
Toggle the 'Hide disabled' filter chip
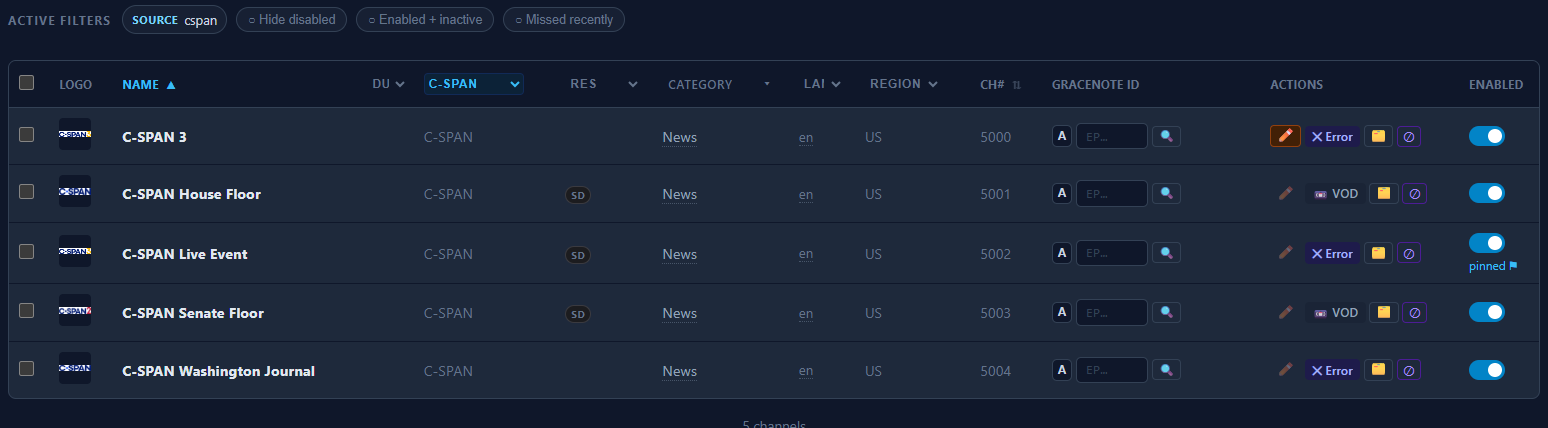(x=292, y=20)
